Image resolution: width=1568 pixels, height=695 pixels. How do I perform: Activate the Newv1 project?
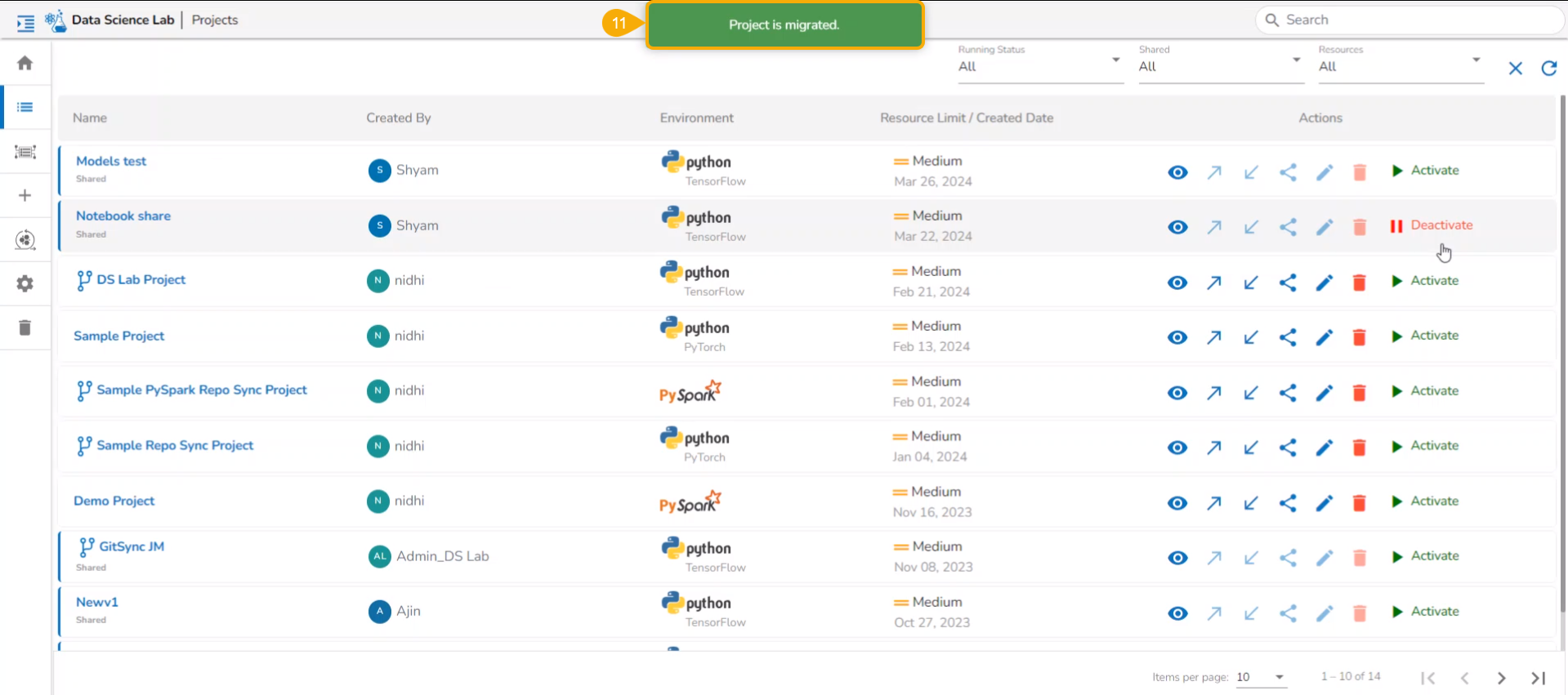tap(1425, 612)
